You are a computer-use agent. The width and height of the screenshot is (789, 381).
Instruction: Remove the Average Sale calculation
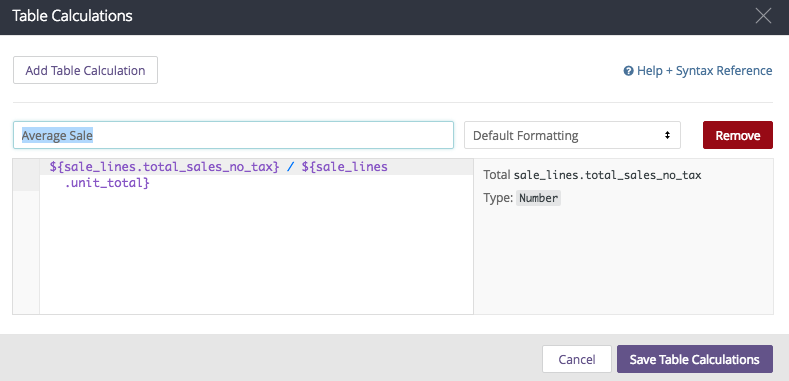(x=738, y=135)
